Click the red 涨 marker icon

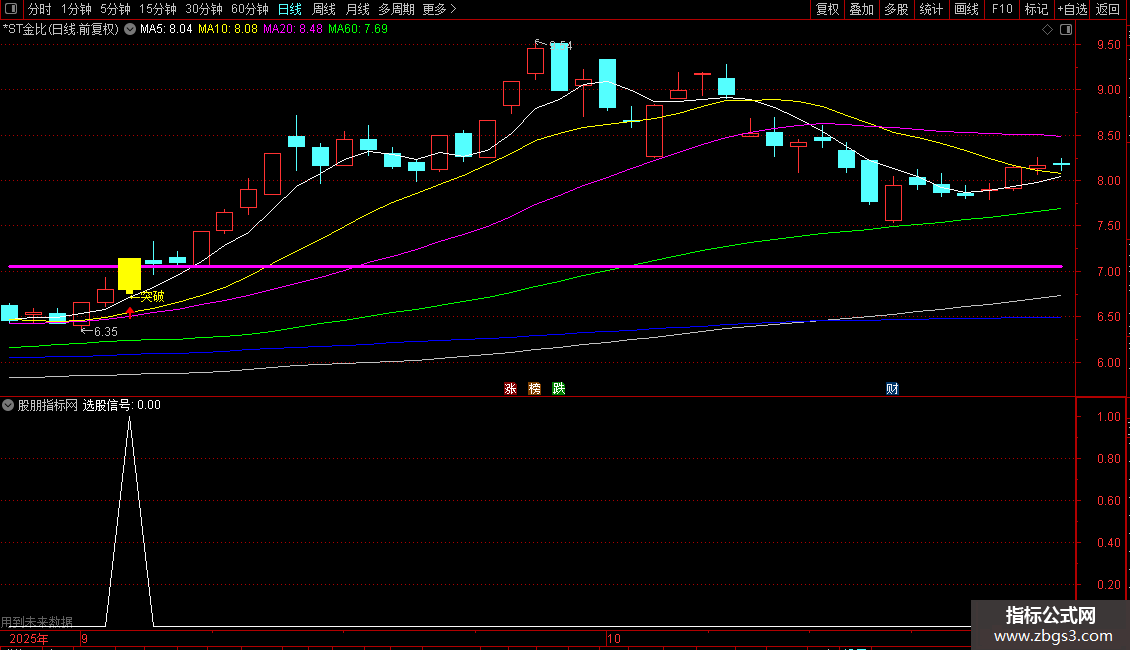[x=510, y=388]
